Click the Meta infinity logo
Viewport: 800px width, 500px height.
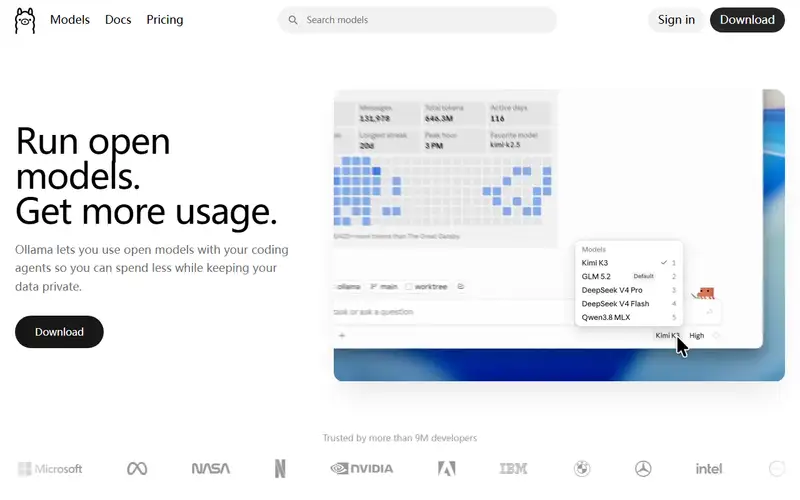coord(137,468)
